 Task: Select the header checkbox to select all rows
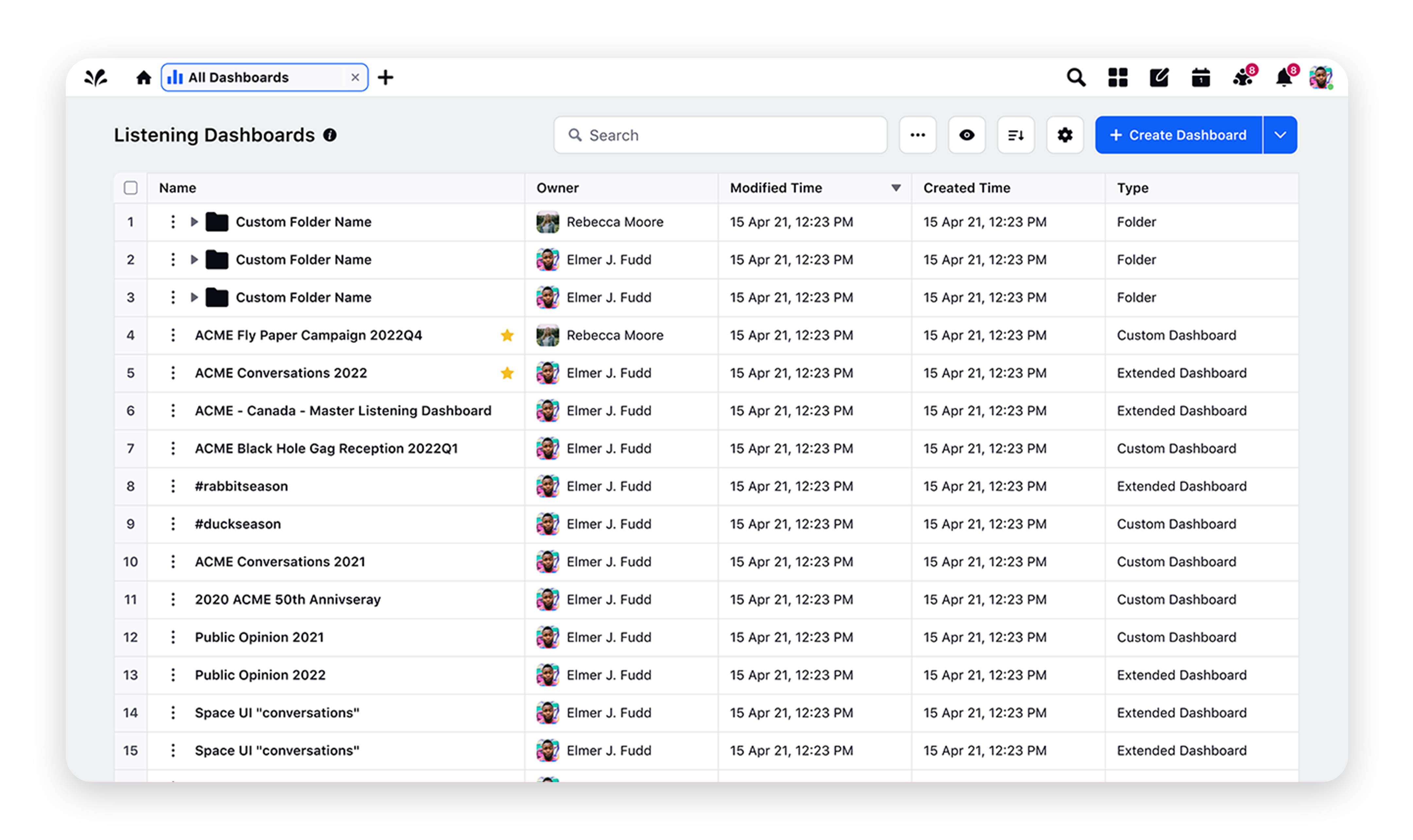pos(130,187)
